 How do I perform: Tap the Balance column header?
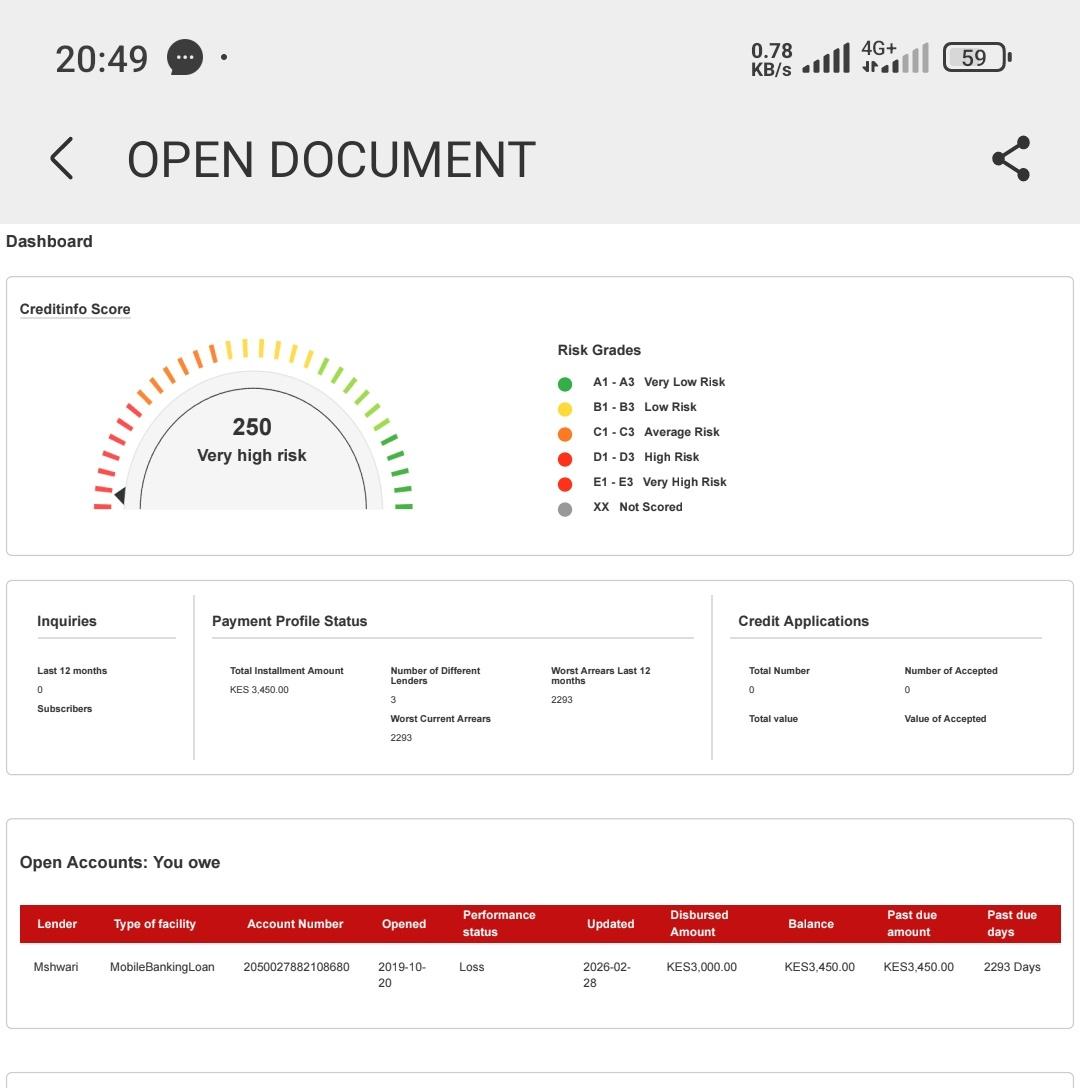point(811,924)
